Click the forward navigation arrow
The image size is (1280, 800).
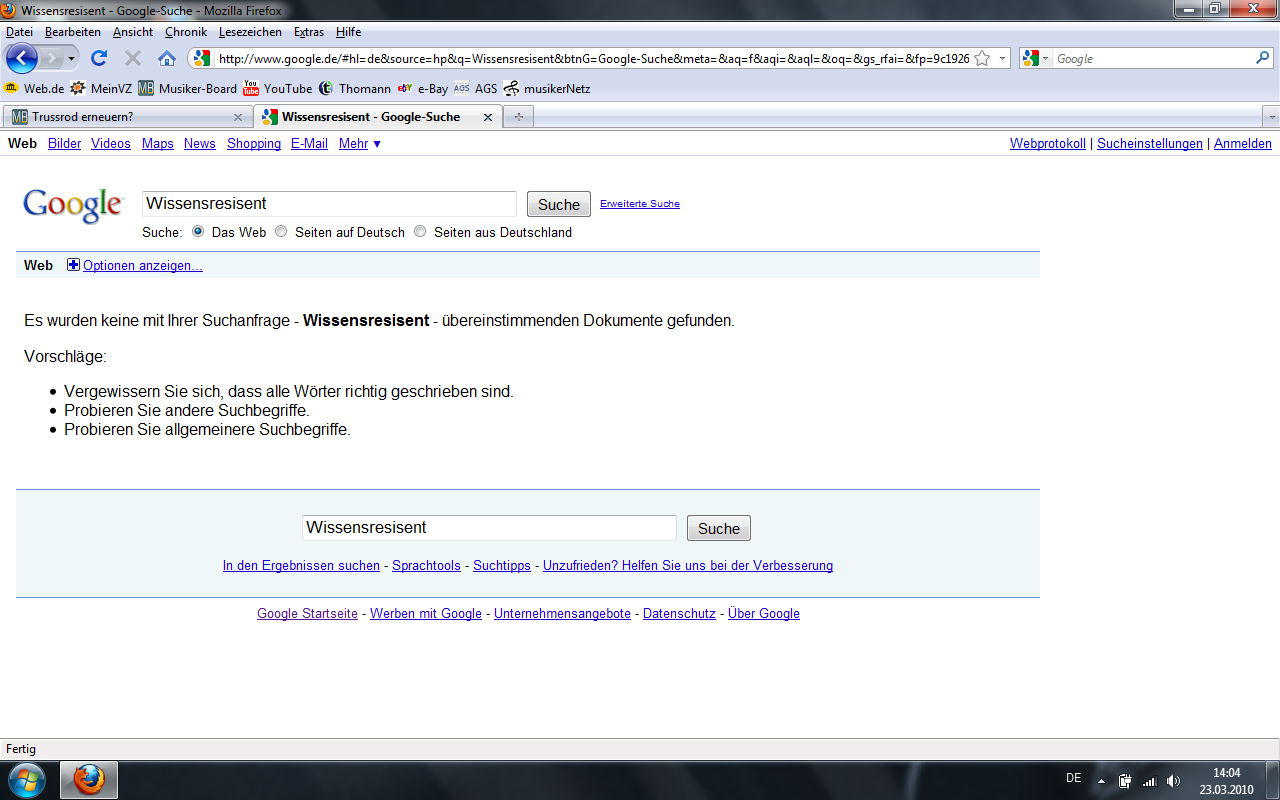tap(51, 58)
